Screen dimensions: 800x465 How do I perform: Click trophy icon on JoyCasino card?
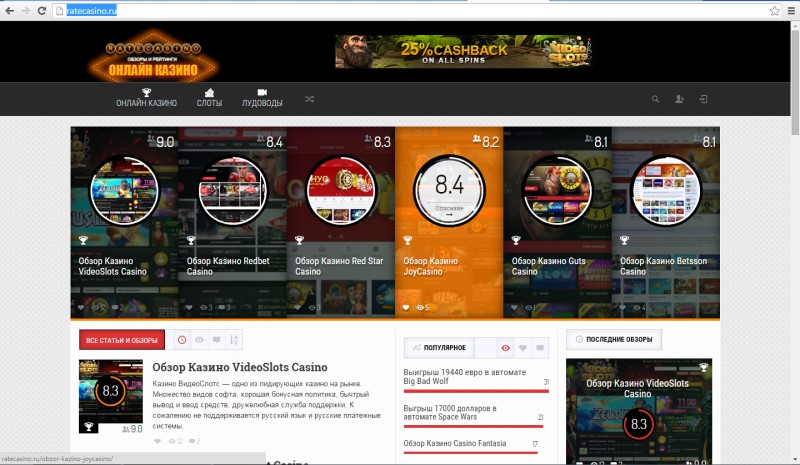tap(407, 240)
